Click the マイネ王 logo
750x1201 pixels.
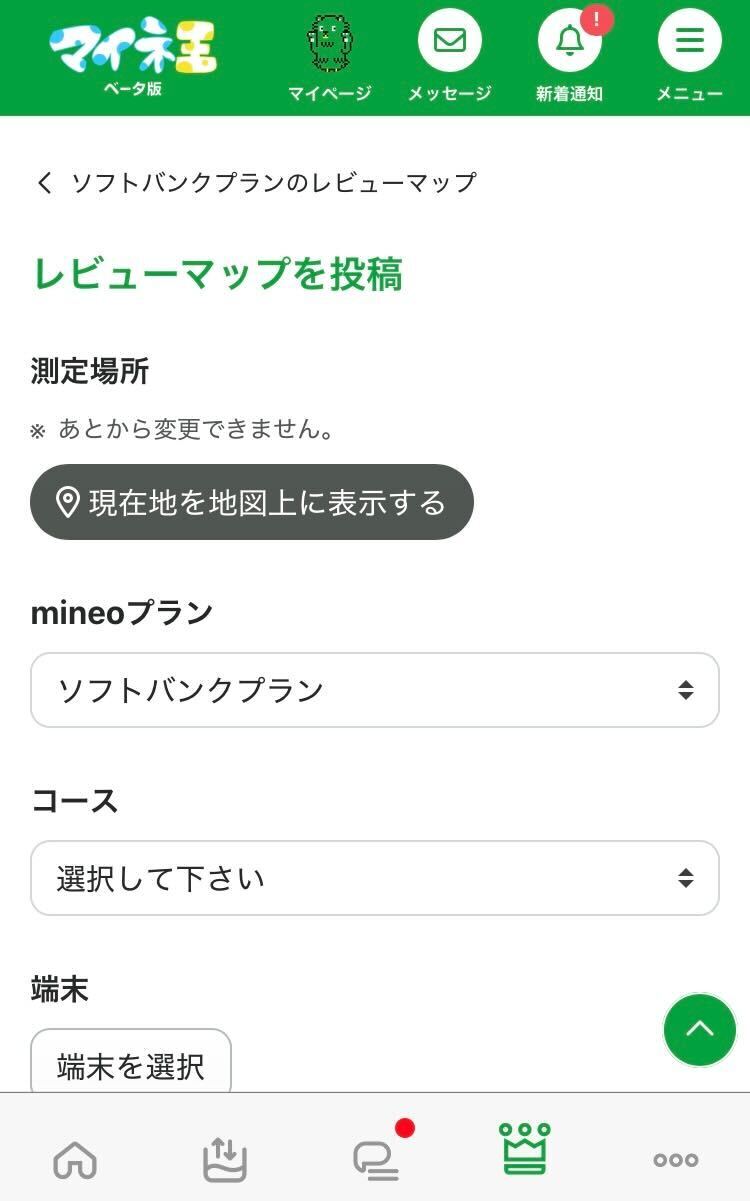click(133, 50)
